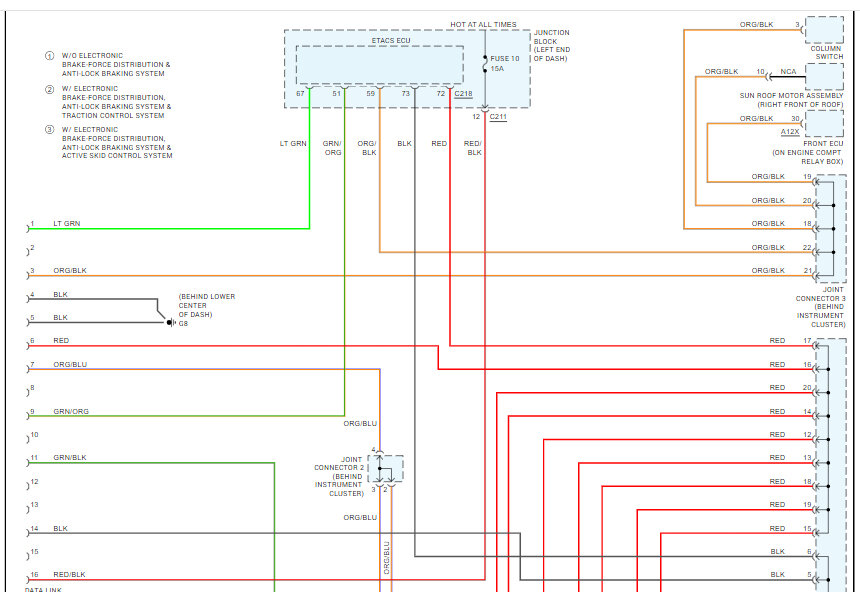Screen dimensions: 860x592
Task: Click RED/BLK label at data link pin 16
Action: point(69,575)
